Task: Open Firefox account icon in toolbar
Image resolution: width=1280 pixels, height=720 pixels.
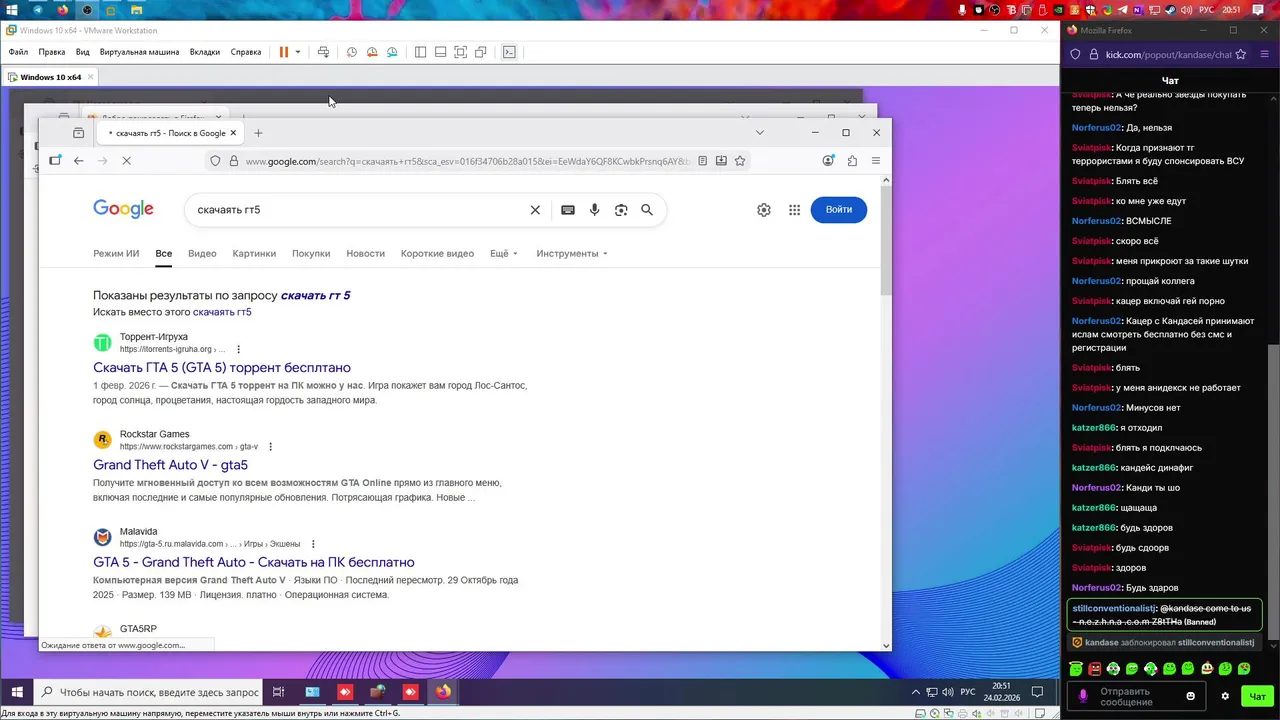Action: click(828, 160)
